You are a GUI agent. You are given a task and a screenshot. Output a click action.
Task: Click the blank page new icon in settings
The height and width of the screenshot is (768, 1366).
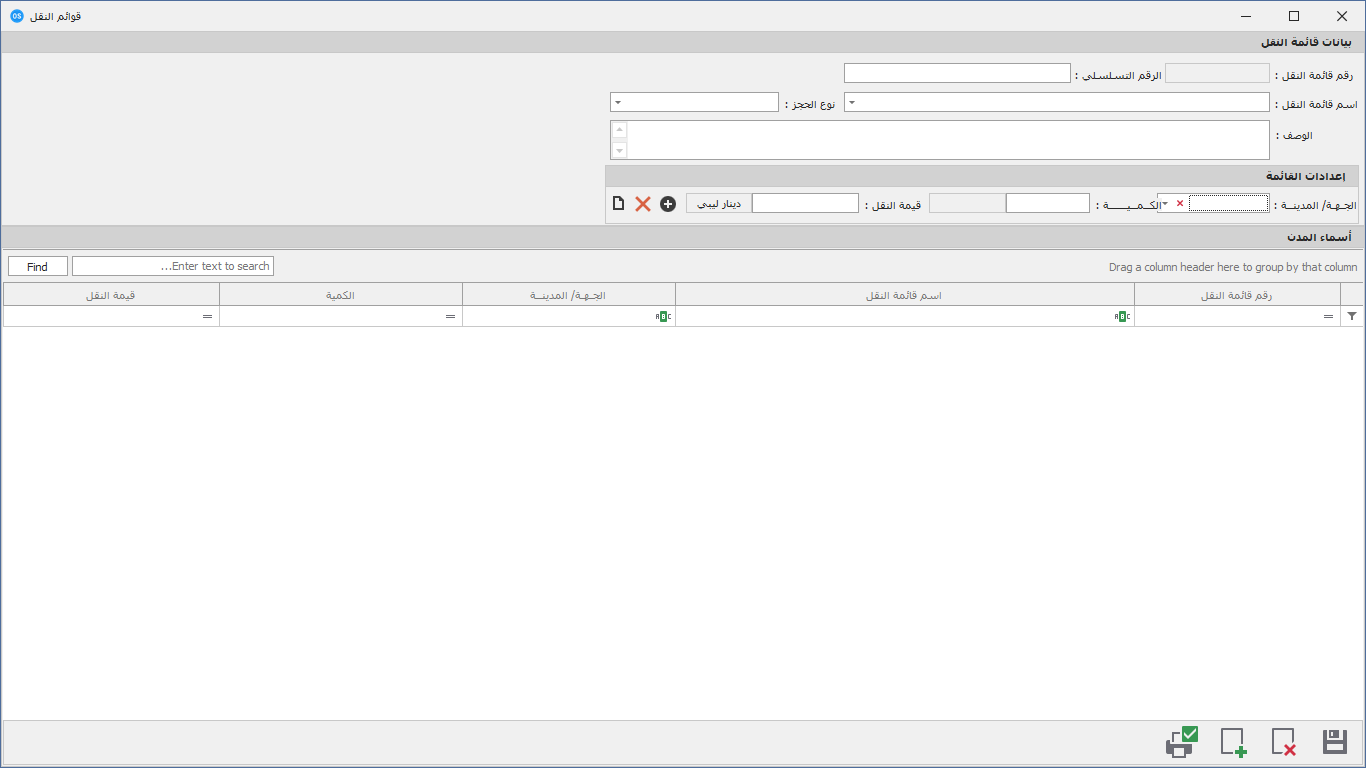click(x=618, y=204)
